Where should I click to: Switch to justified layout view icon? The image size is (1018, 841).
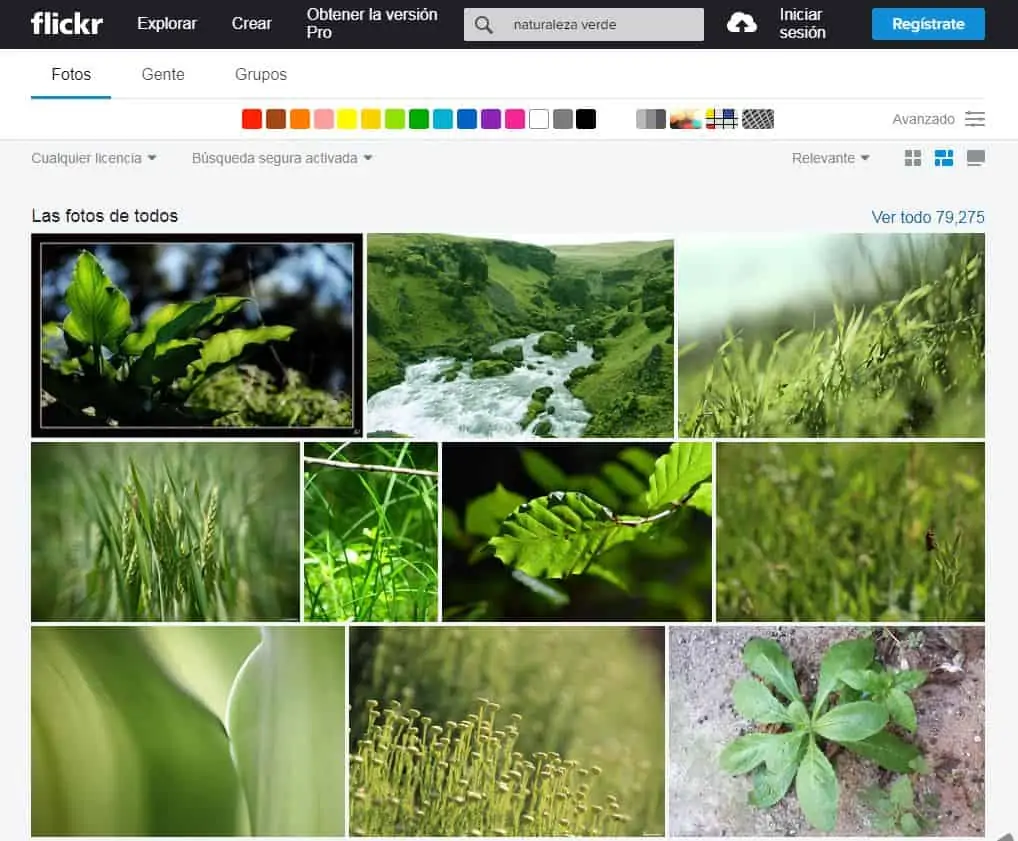(944, 158)
